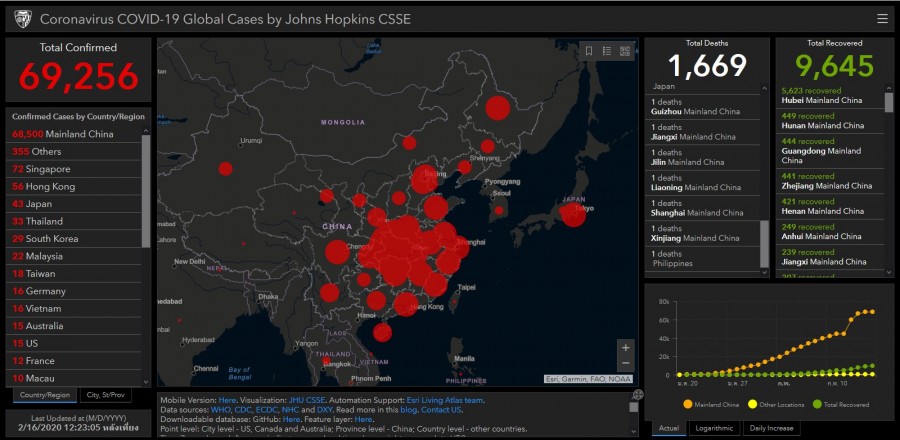900x440 pixels.
Task: Open the map legend list icon
Action: (x=607, y=51)
